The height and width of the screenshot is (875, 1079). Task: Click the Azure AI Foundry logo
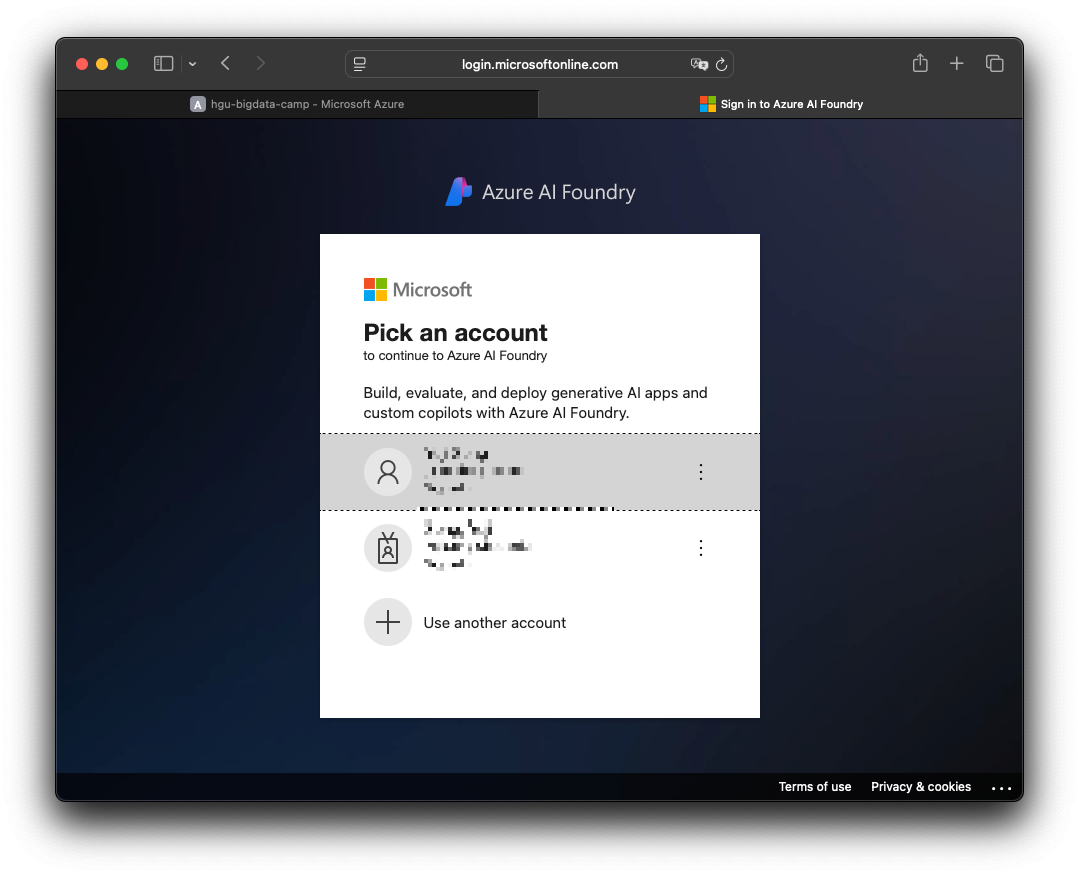[540, 192]
